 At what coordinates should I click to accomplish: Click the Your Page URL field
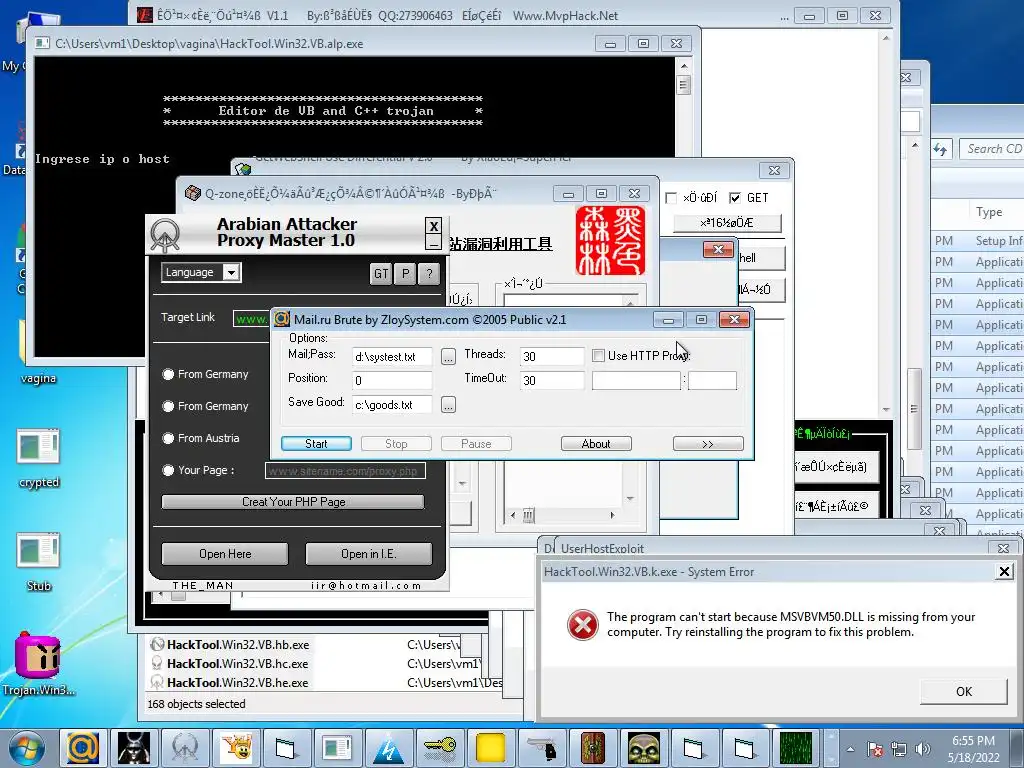[345, 471]
